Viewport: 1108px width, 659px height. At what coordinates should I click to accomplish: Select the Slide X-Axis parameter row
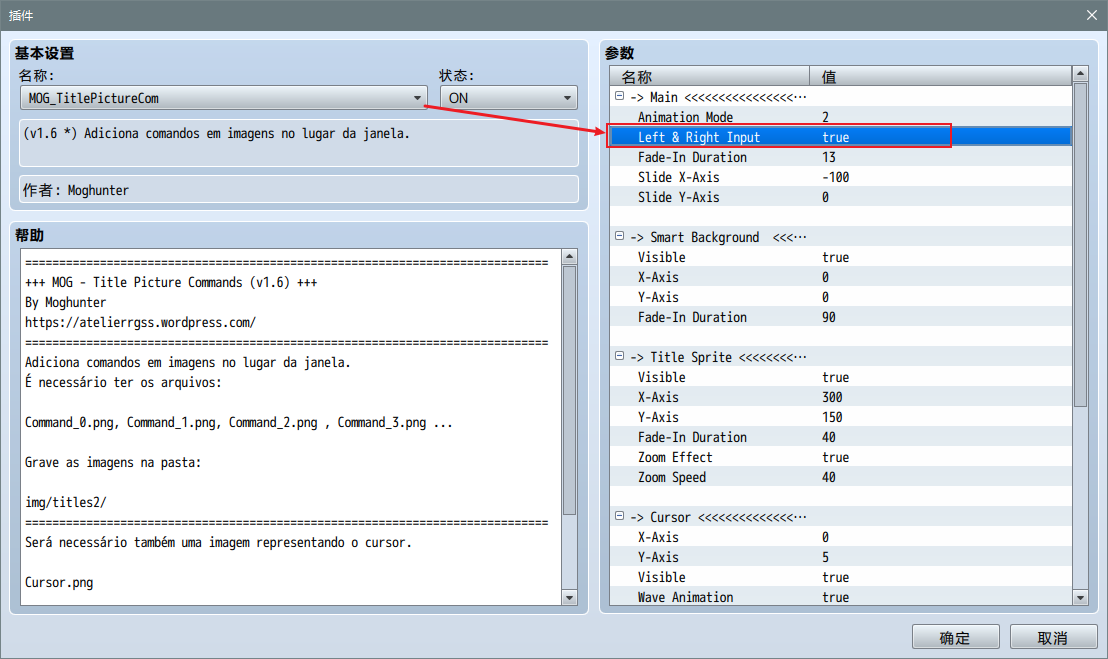841,177
